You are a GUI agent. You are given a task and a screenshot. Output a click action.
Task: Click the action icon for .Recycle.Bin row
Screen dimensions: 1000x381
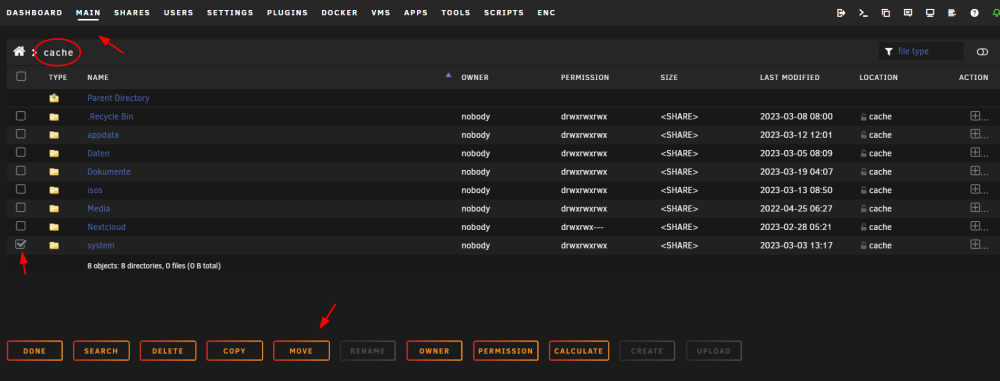(975, 116)
